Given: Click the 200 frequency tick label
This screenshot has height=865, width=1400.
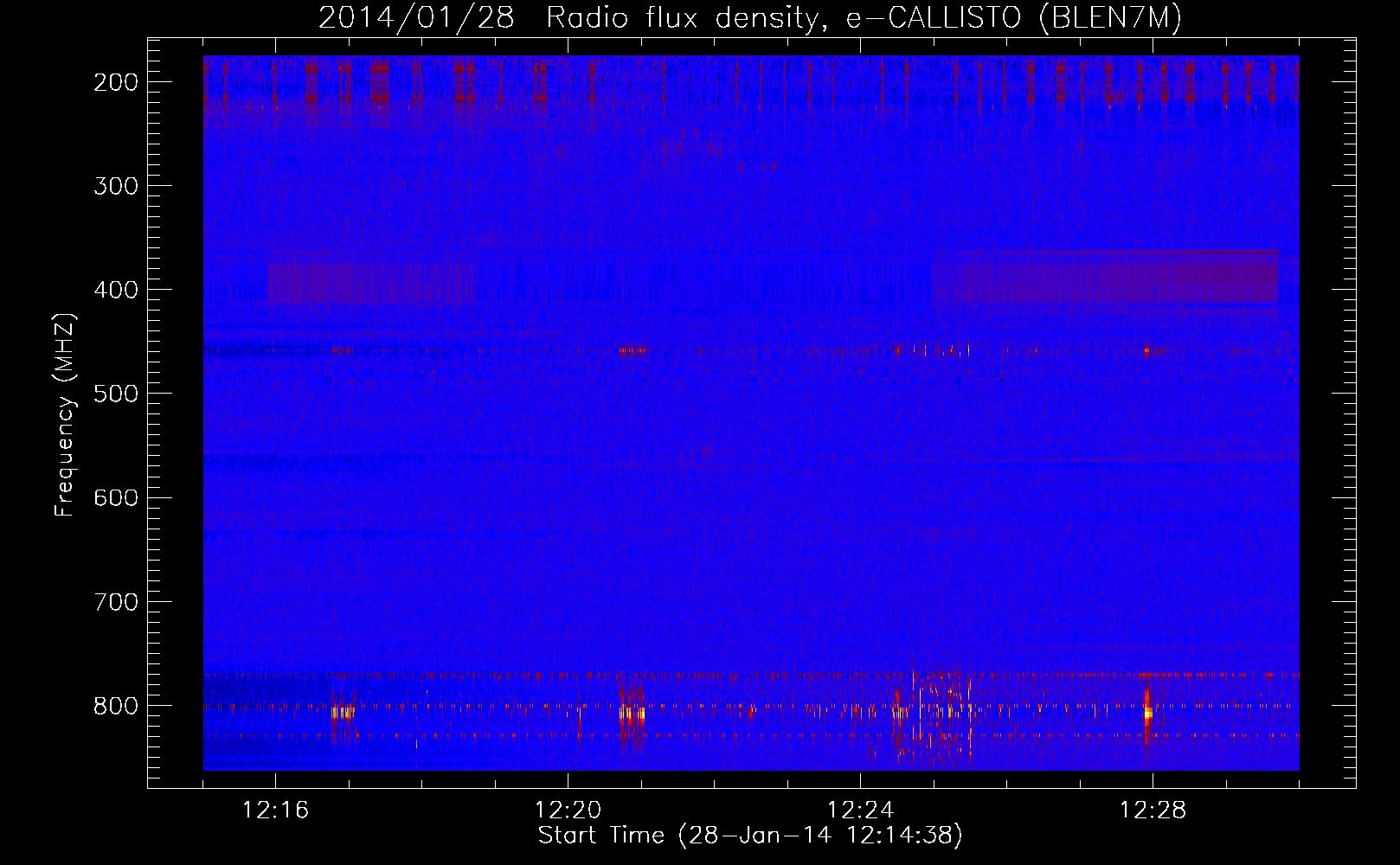Looking at the screenshot, I should pos(115,82).
